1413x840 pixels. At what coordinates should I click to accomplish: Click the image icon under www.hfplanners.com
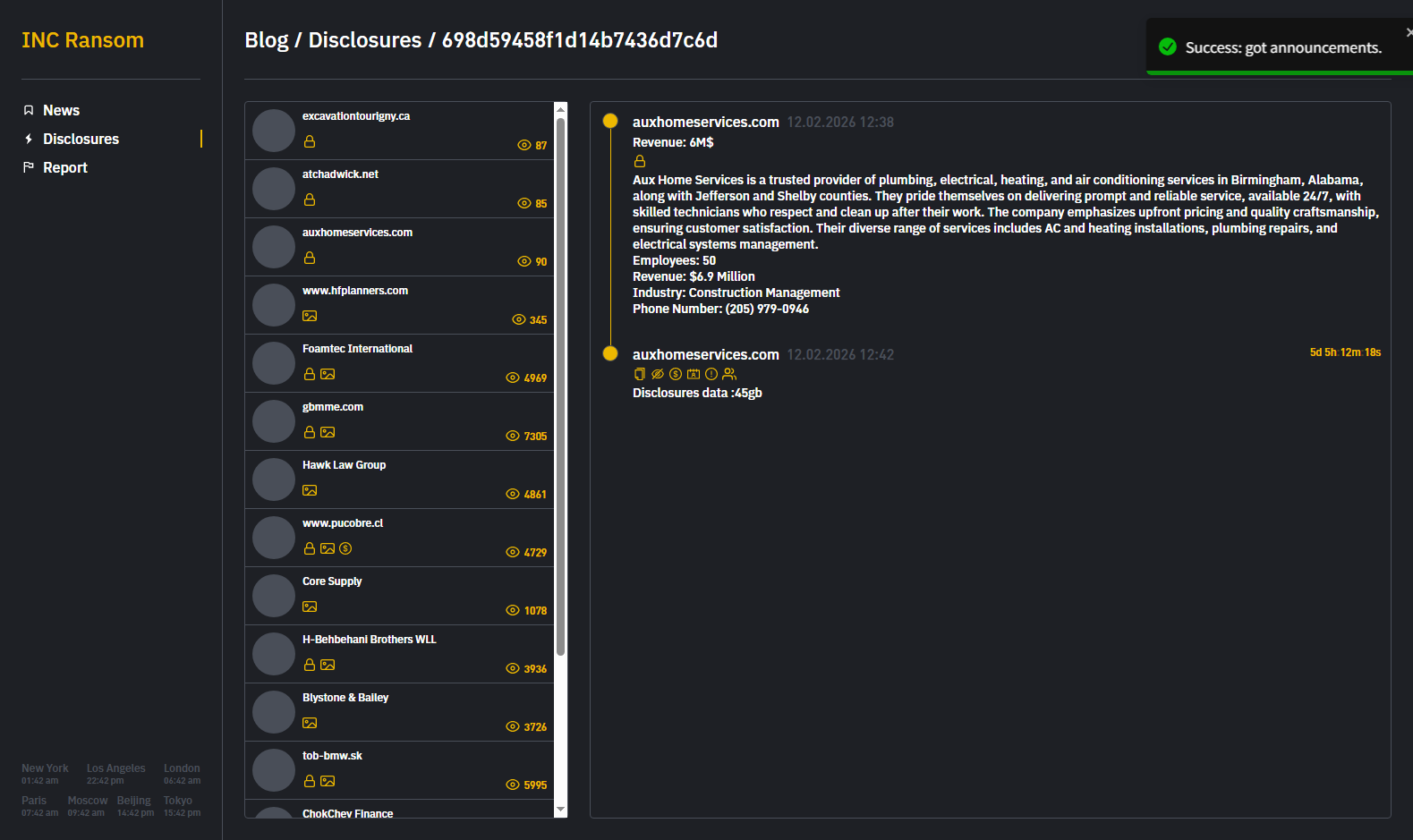[310, 316]
